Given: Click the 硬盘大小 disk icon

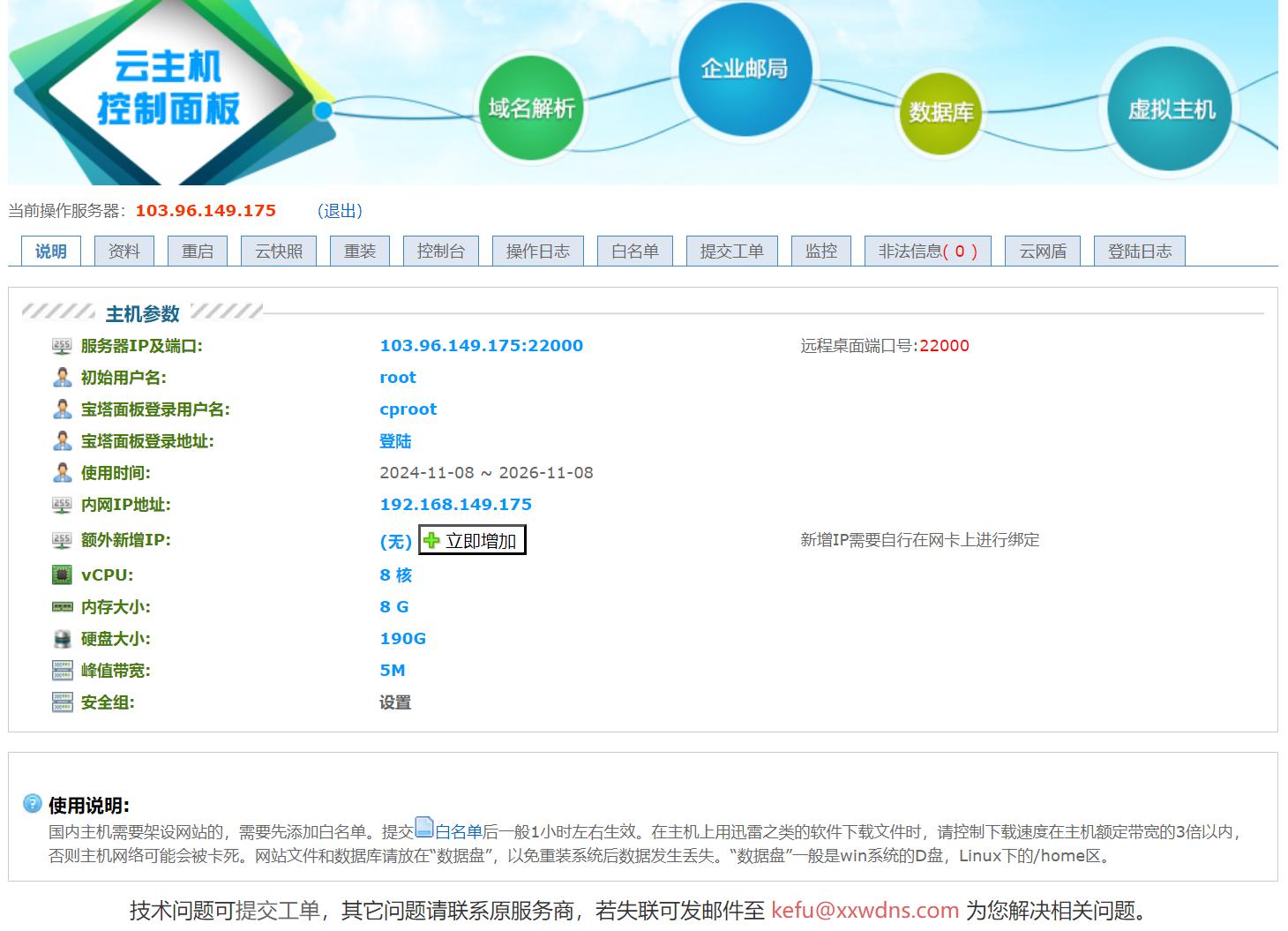Looking at the screenshot, I should tap(62, 639).
